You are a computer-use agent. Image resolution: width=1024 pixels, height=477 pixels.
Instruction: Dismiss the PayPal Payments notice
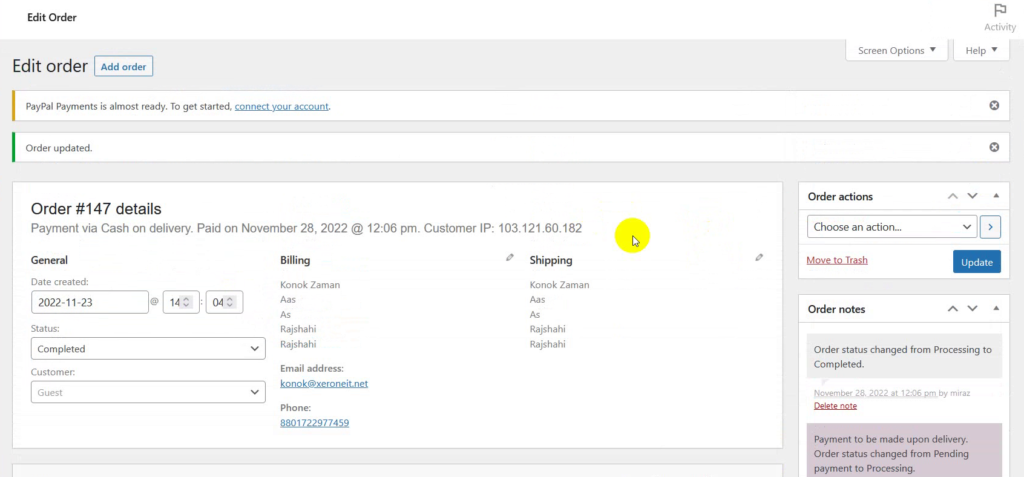click(x=994, y=106)
